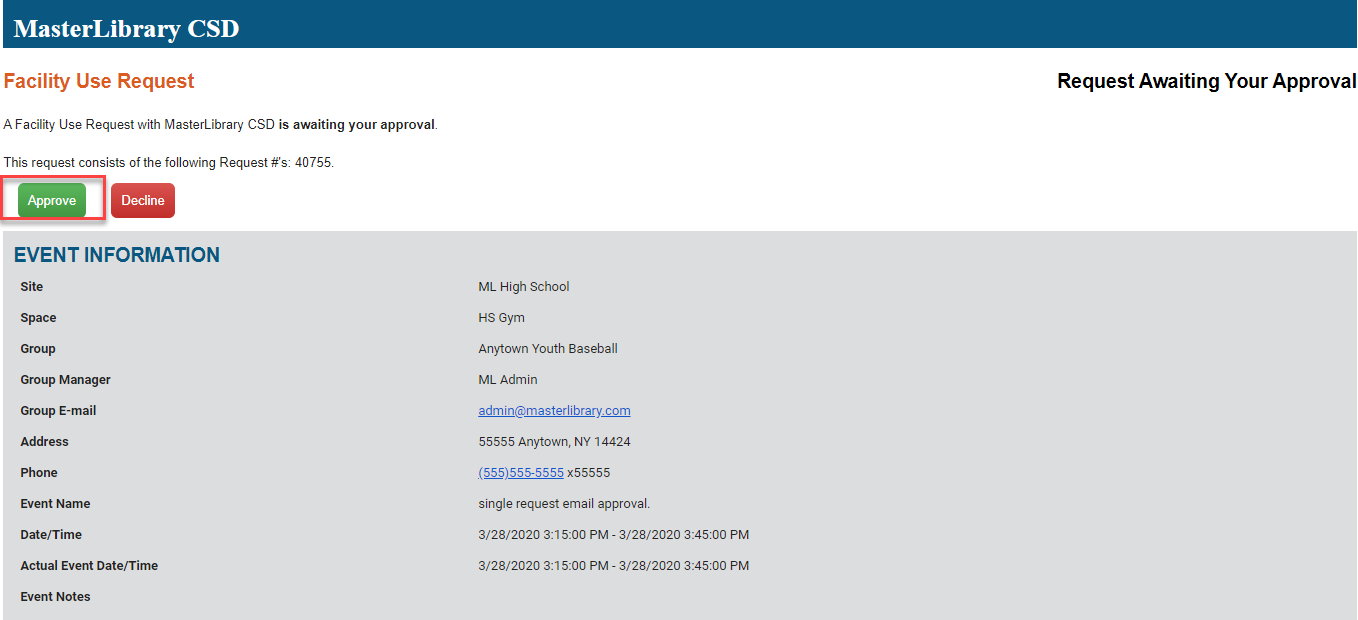Click the x55555 phone extension text
Image resolution: width=1358 pixels, height=620 pixels.
[589, 473]
